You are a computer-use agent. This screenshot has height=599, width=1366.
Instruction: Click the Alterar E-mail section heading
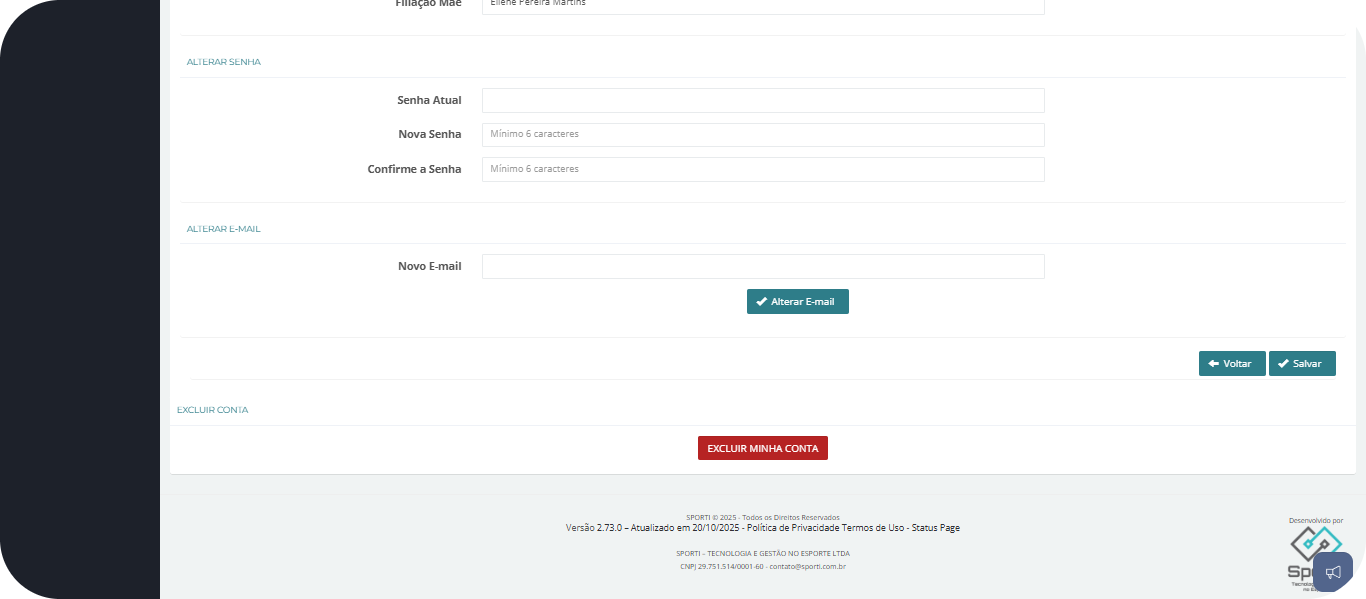(223, 229)
